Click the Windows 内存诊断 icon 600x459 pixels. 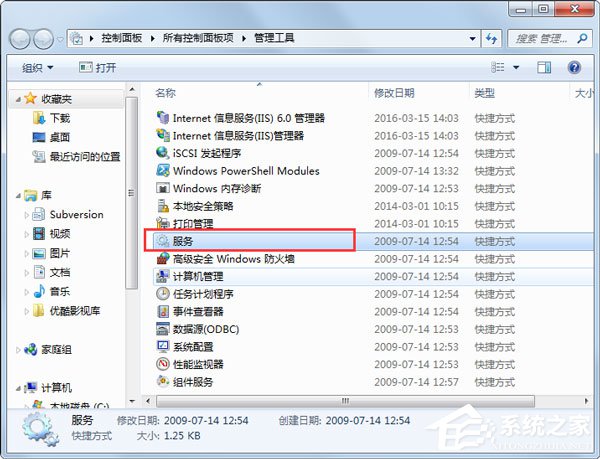[163, 188]
